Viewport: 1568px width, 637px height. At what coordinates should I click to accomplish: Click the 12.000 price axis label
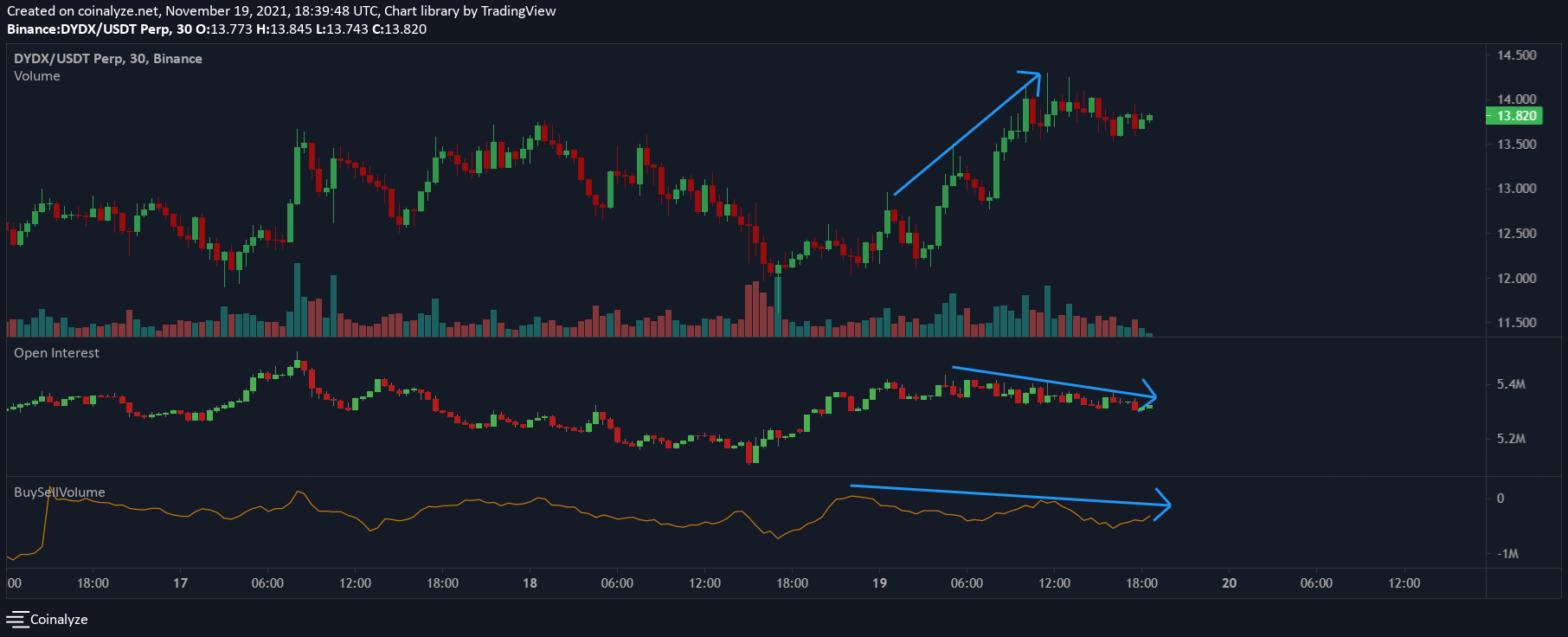click(x=1517, y=278)
